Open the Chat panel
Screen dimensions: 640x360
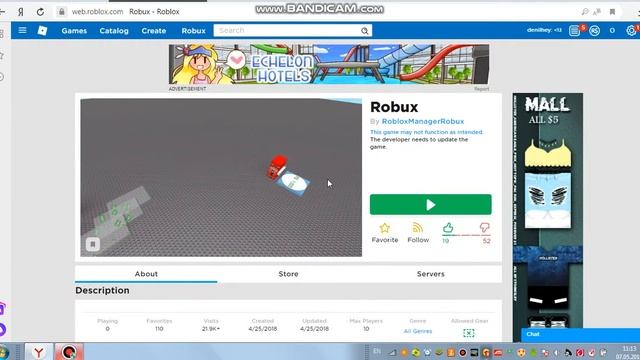click(x=580, y=334)
